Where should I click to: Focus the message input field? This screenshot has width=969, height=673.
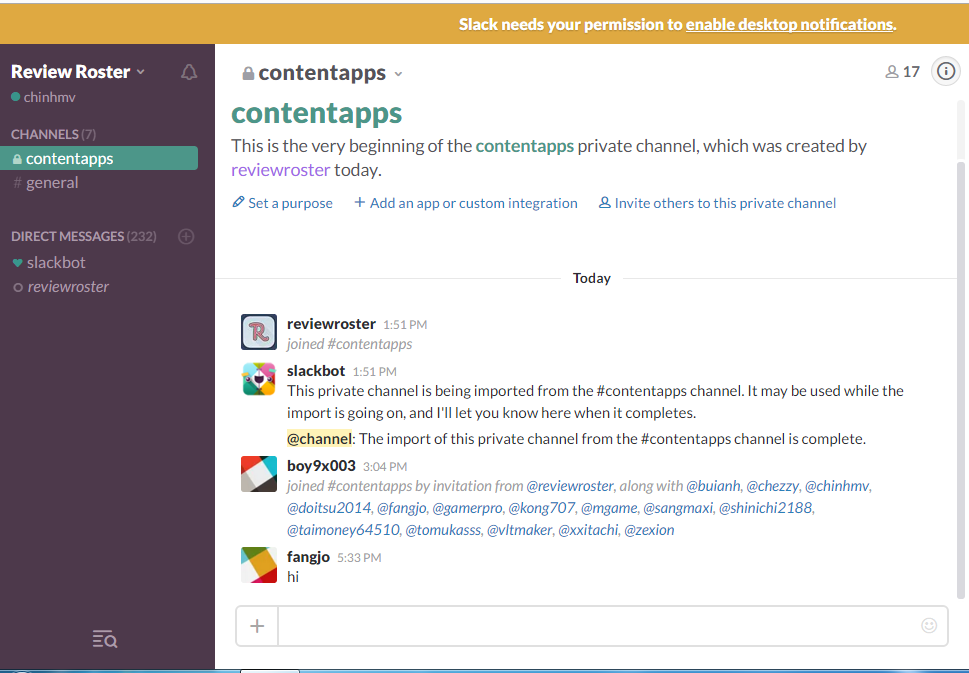(x=597, y=626)
